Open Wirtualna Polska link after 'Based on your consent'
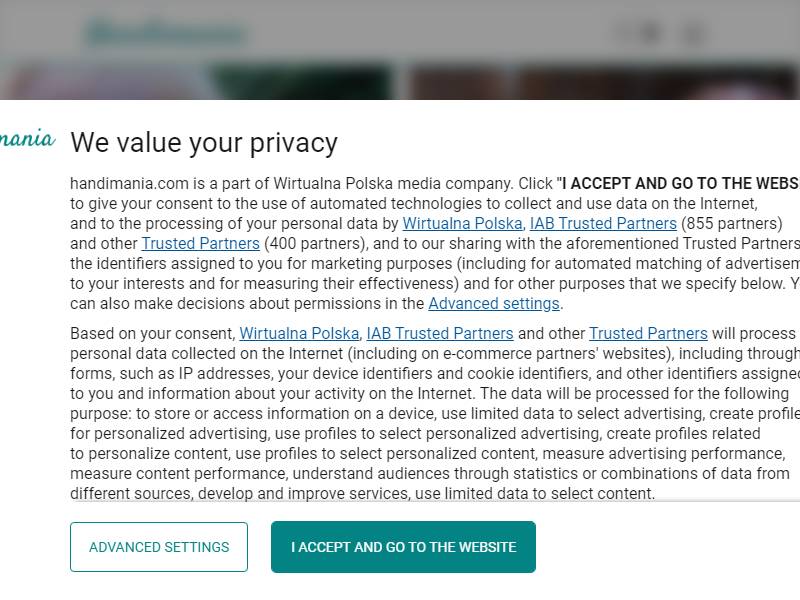This screenshot has height=600, width=800. click(299, 333)
